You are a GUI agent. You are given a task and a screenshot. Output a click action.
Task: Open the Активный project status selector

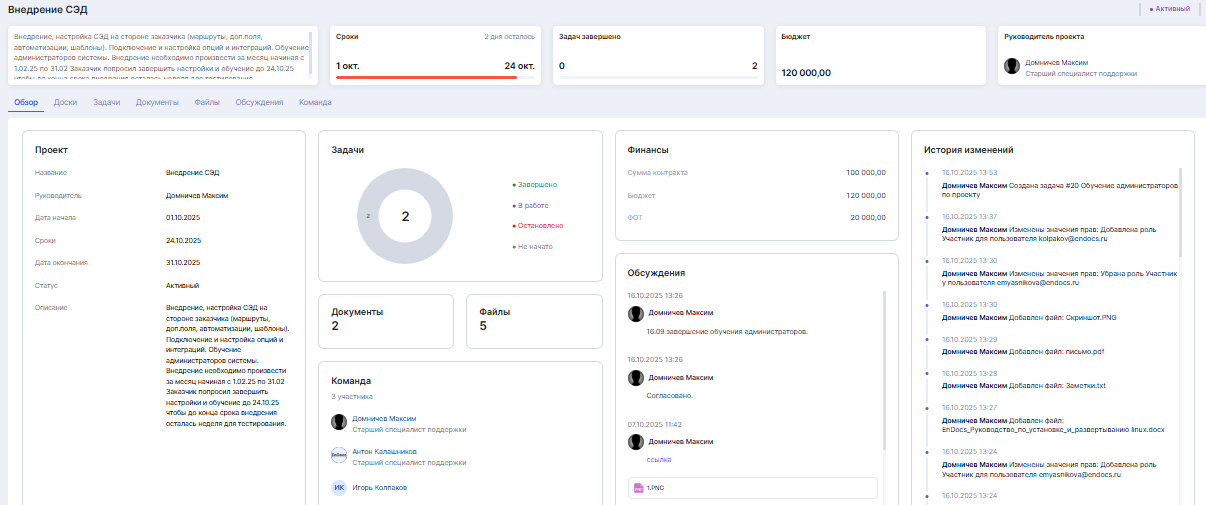[x=1170, y=9]
